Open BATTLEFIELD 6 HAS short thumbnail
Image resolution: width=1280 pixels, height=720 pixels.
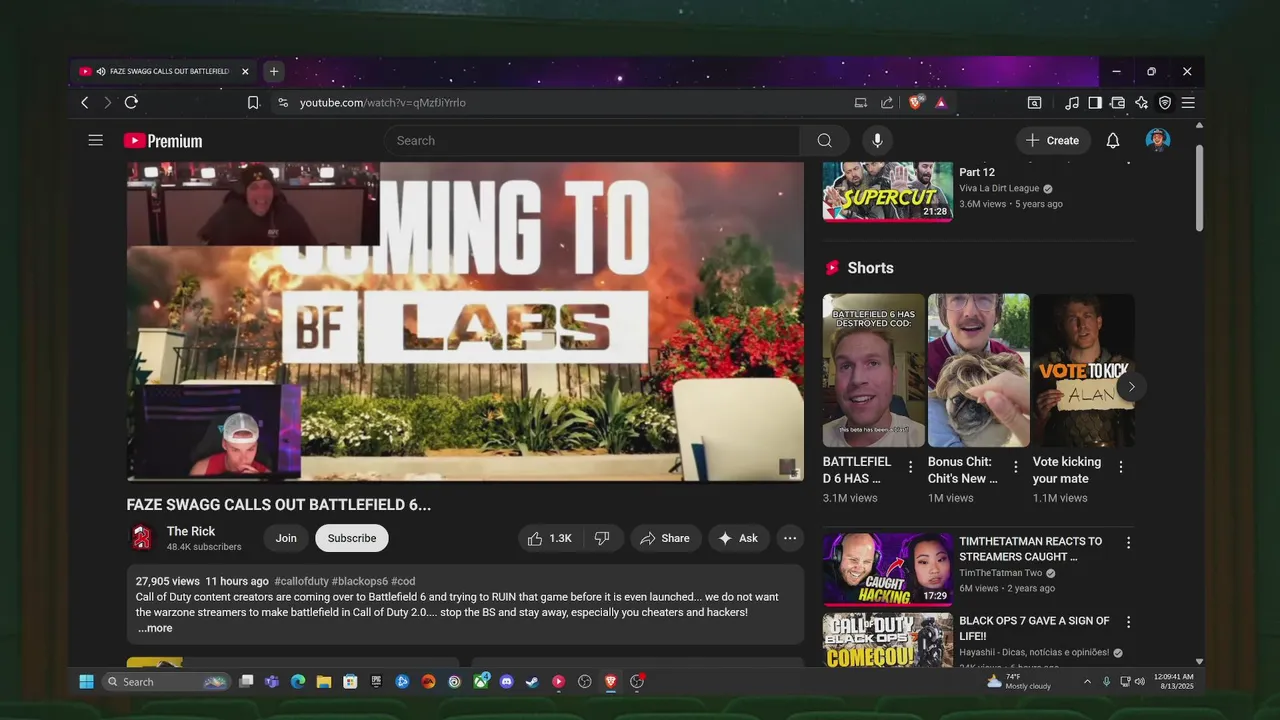[x=873, y=370]
